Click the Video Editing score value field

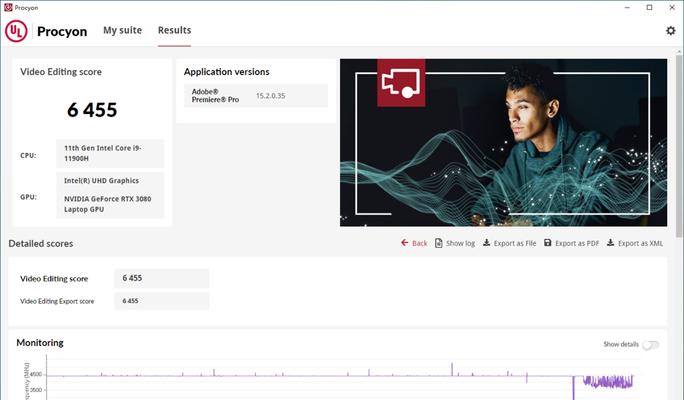click(x=162, y=278)
